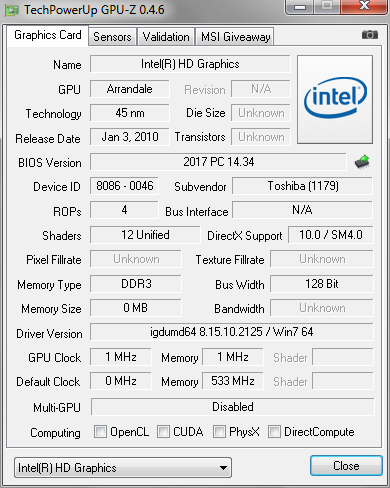
Task: Tick the DirectCompute checkbox
Action: [274, 431]
